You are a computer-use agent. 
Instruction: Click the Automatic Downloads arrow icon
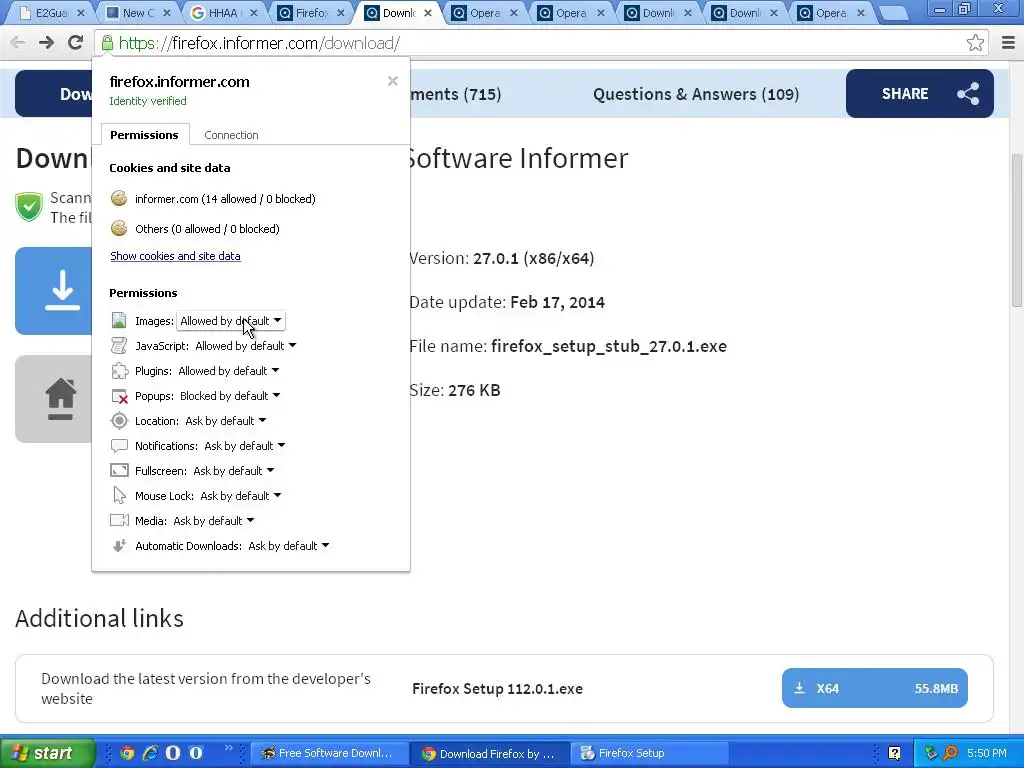click(x=119, y=546)
